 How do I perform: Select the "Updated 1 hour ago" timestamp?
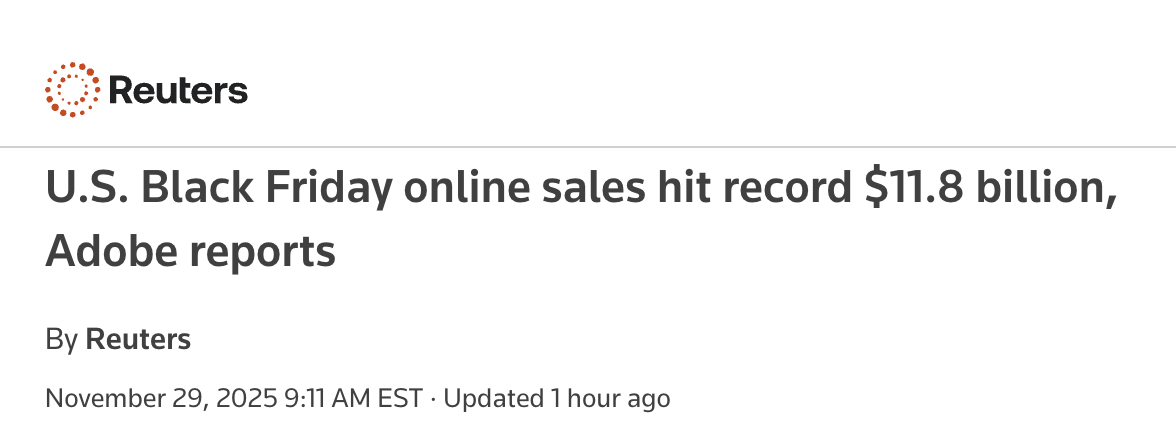556,398
